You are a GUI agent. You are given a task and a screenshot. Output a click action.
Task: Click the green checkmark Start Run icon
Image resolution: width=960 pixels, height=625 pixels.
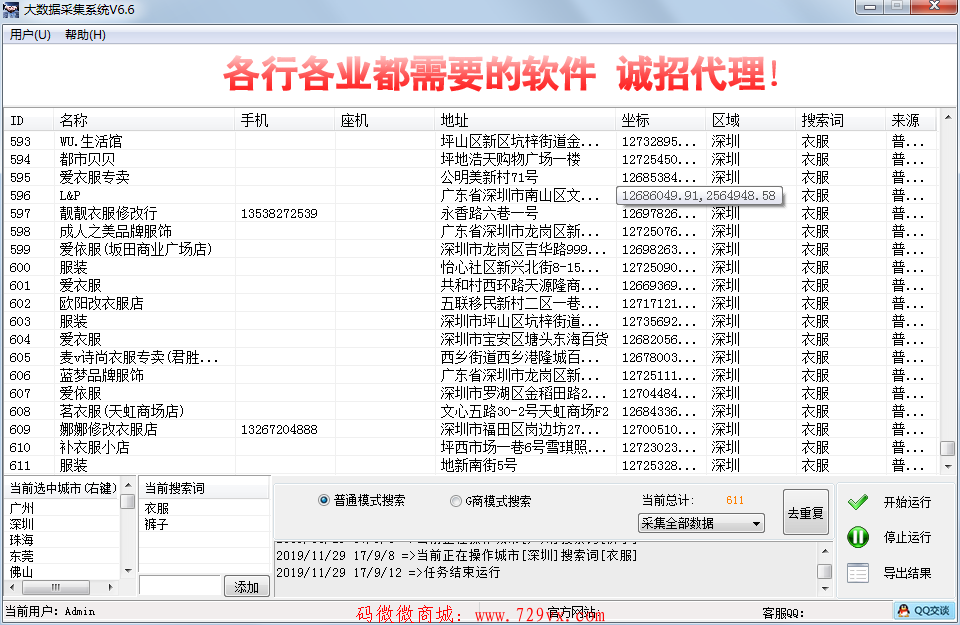tap(857, 502)
